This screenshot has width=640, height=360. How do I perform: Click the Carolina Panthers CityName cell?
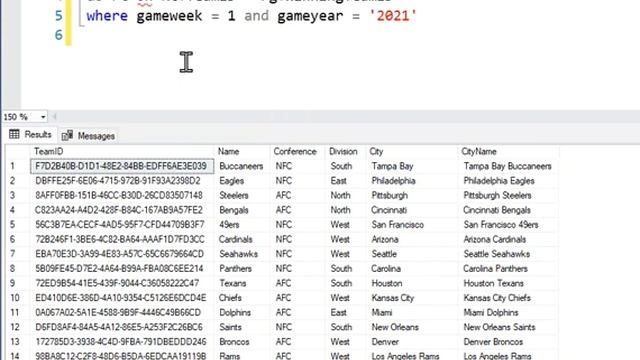509,269
